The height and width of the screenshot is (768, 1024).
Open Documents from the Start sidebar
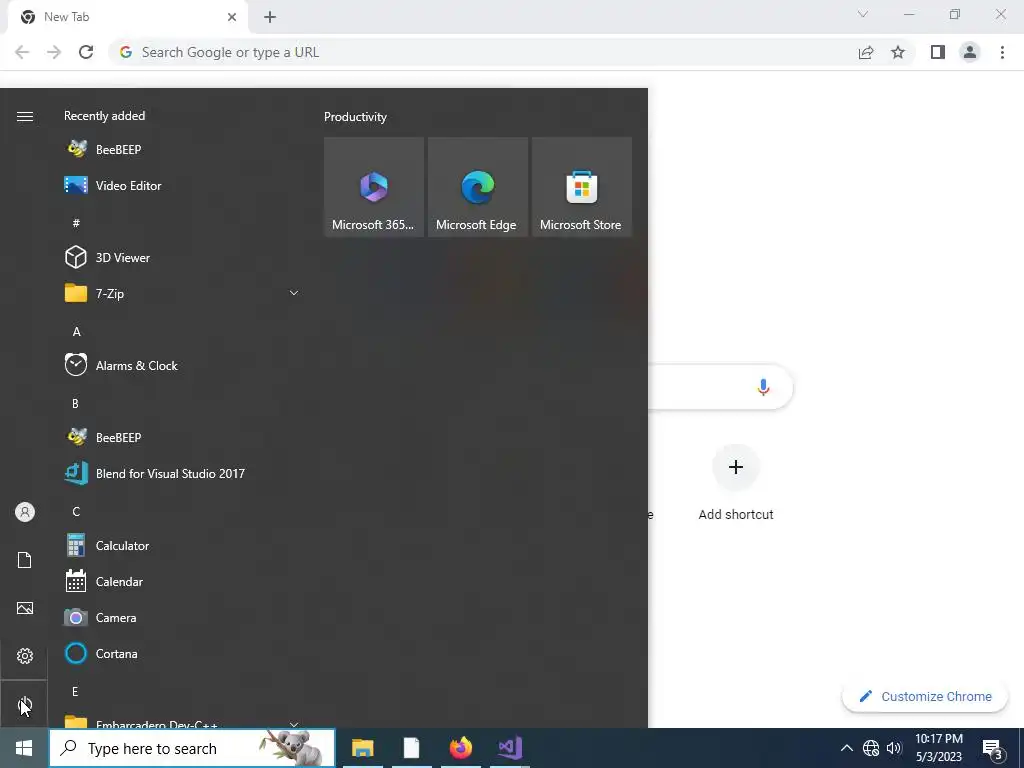pos(25,560)
